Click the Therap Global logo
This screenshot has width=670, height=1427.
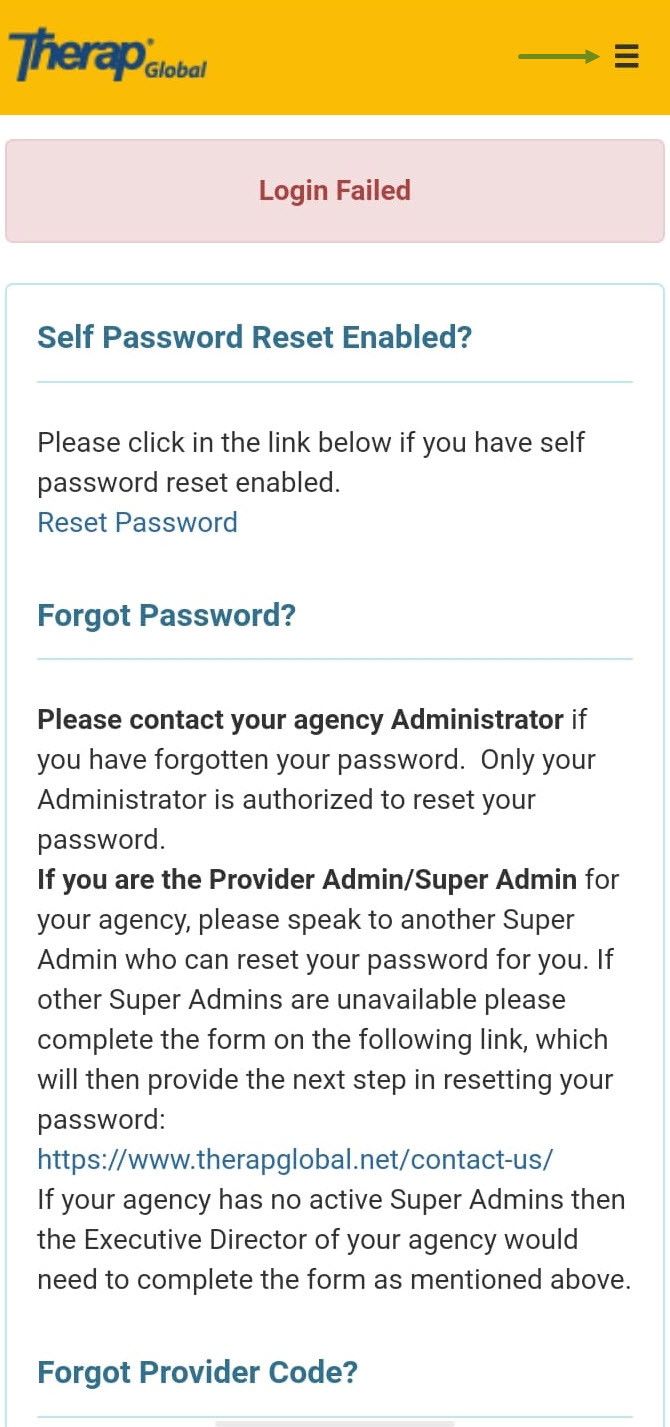[x=107, y=56]
